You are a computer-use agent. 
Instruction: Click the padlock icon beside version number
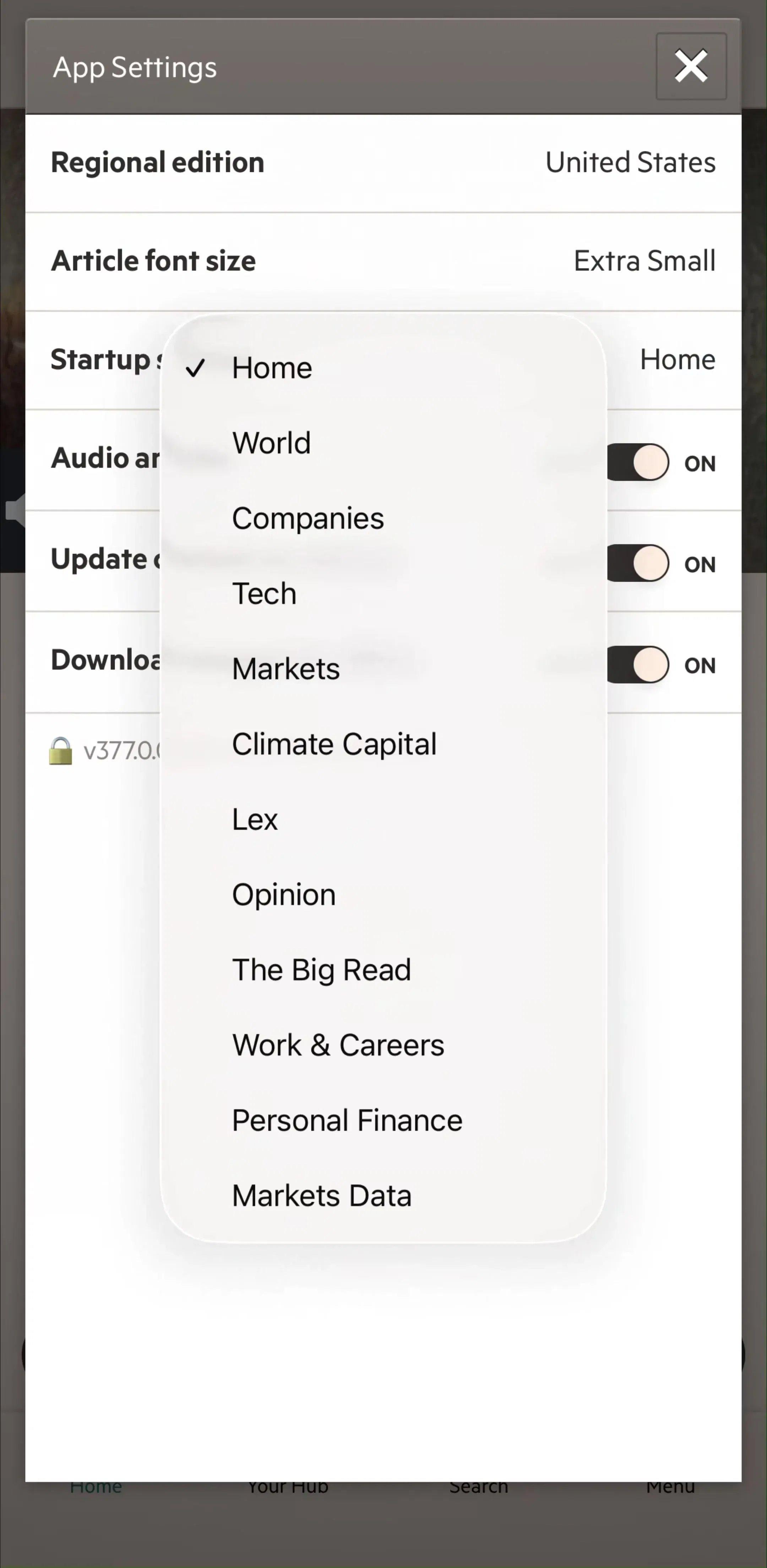point(60,751)
